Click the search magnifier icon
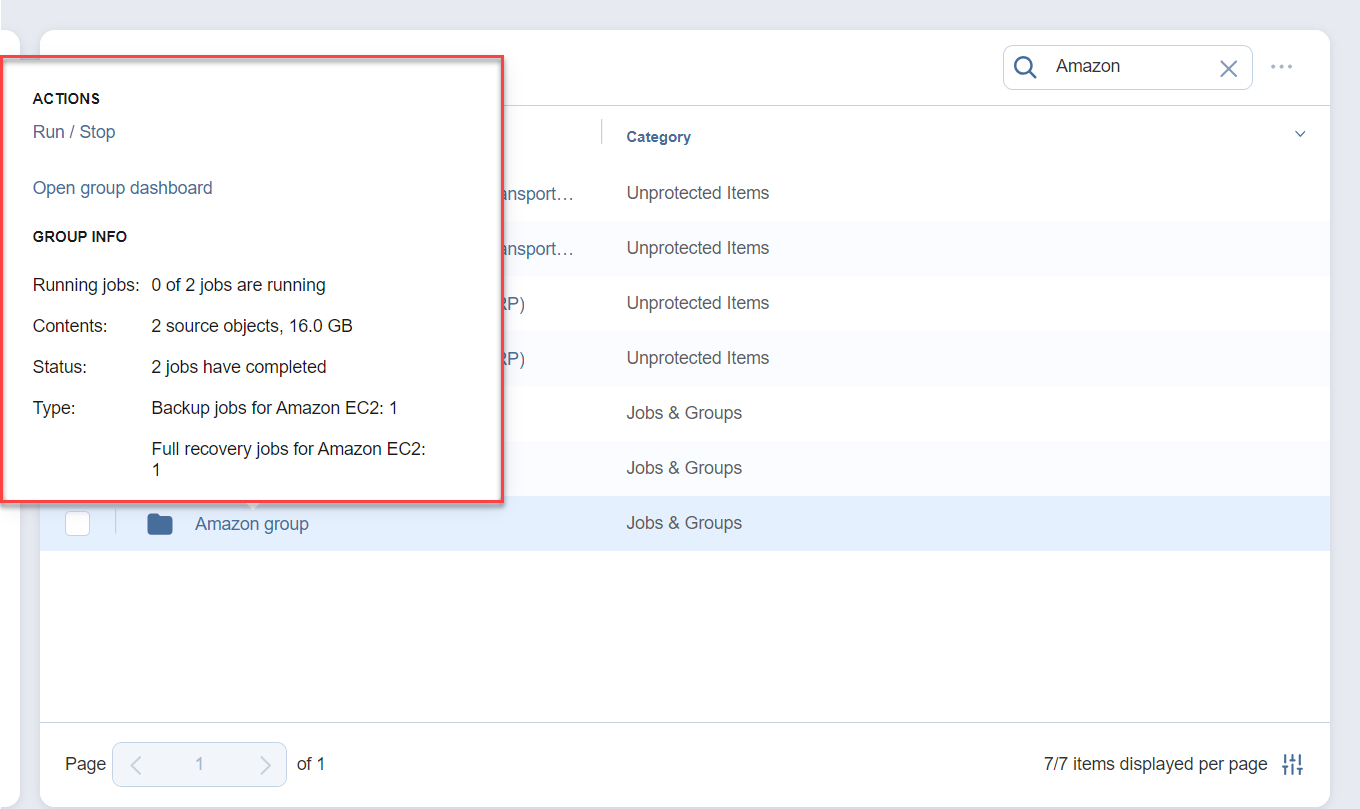 pos(1025,67)
